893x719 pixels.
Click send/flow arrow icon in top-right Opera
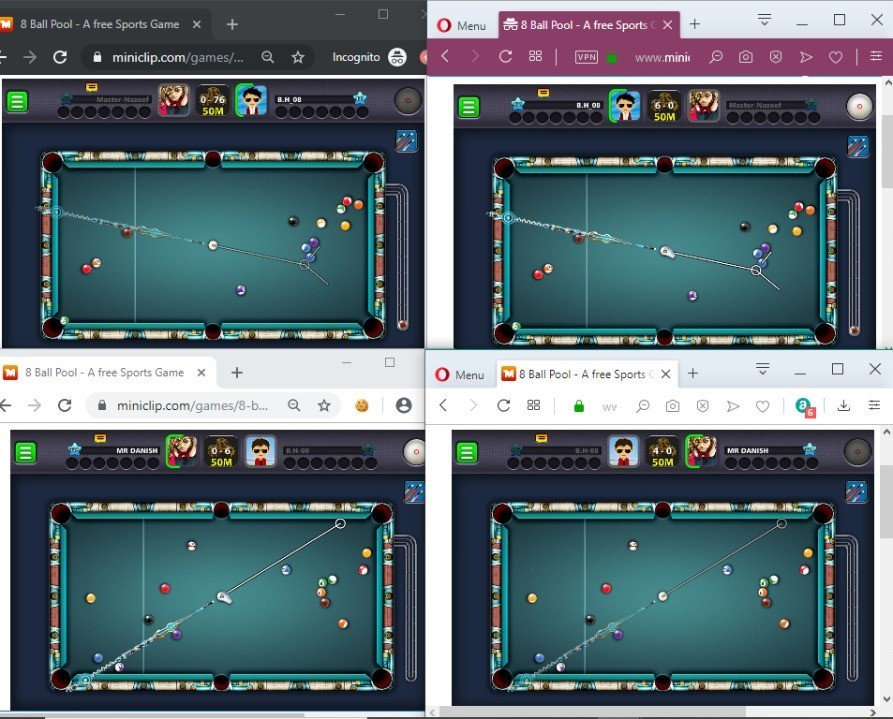tap(805, 57)
